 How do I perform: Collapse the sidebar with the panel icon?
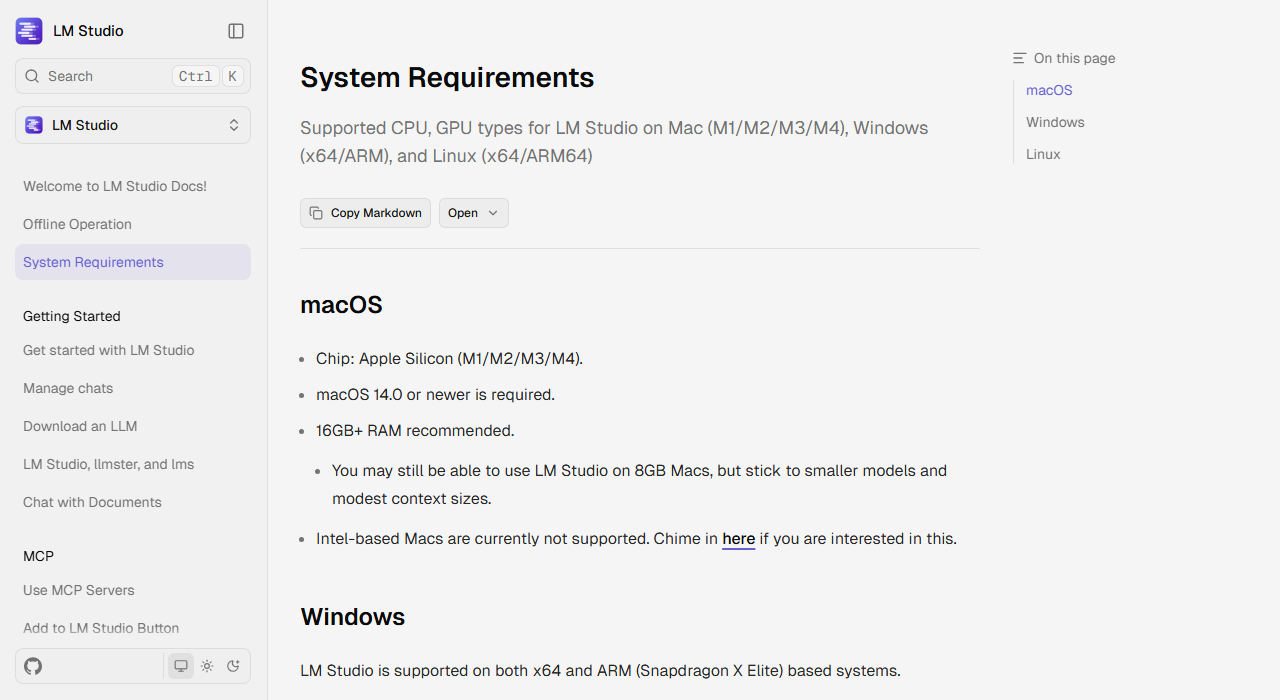pyautogui.click(x=236, y=31)
